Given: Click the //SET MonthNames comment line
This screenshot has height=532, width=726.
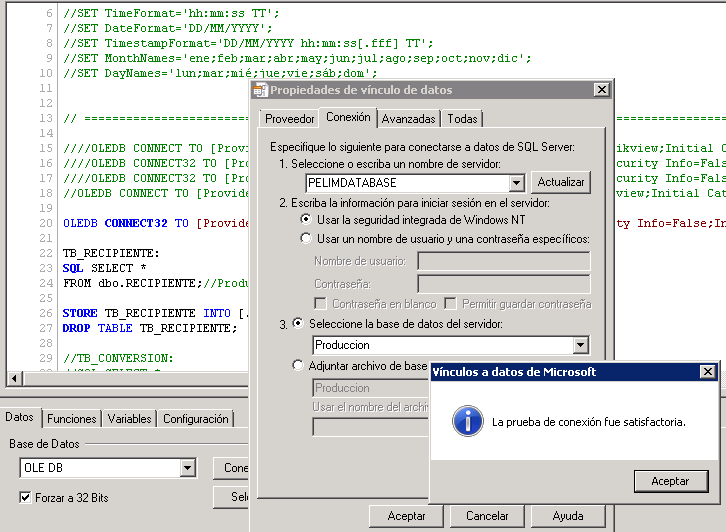Looking at the screenshot, I should pos(297,58).
